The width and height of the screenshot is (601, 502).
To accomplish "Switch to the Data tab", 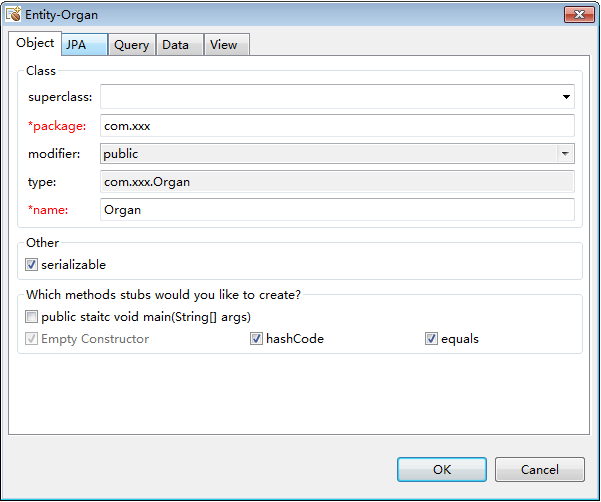I will coord(179,45).
